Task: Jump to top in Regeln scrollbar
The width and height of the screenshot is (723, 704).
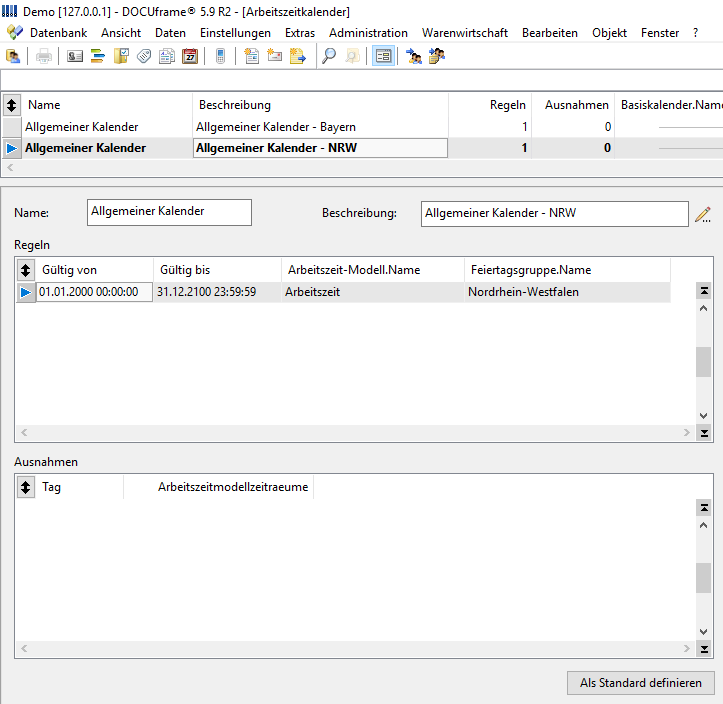Action: point(704,291)
